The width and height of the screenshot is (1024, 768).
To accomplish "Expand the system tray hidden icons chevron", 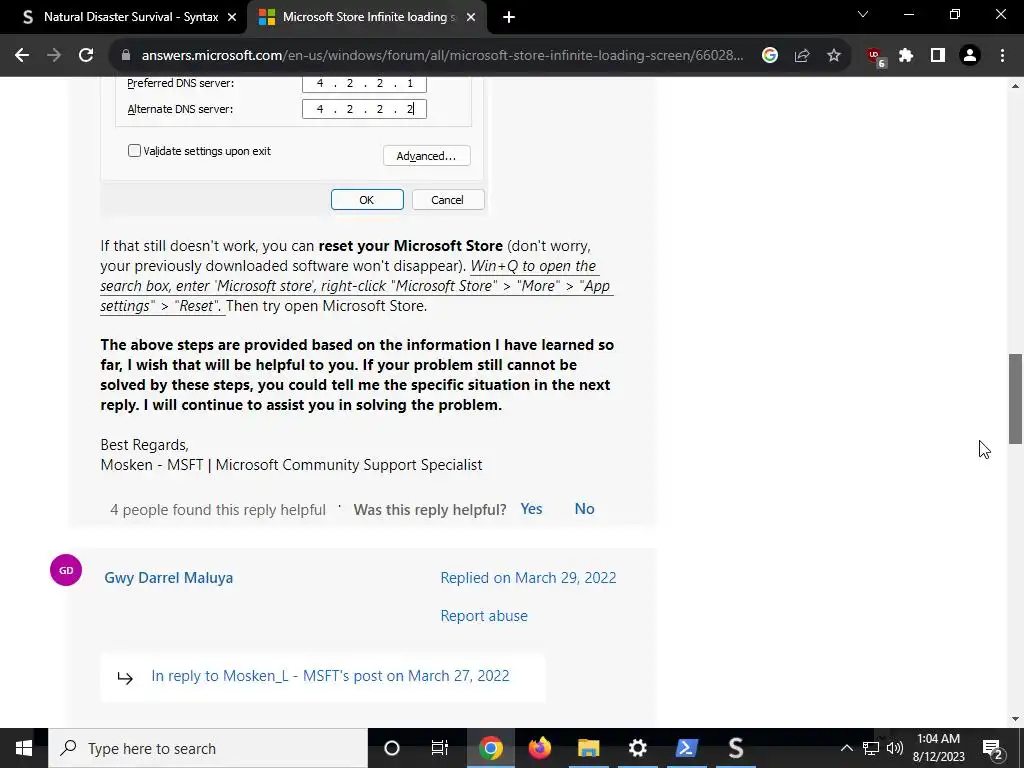I will coord(846,748).
